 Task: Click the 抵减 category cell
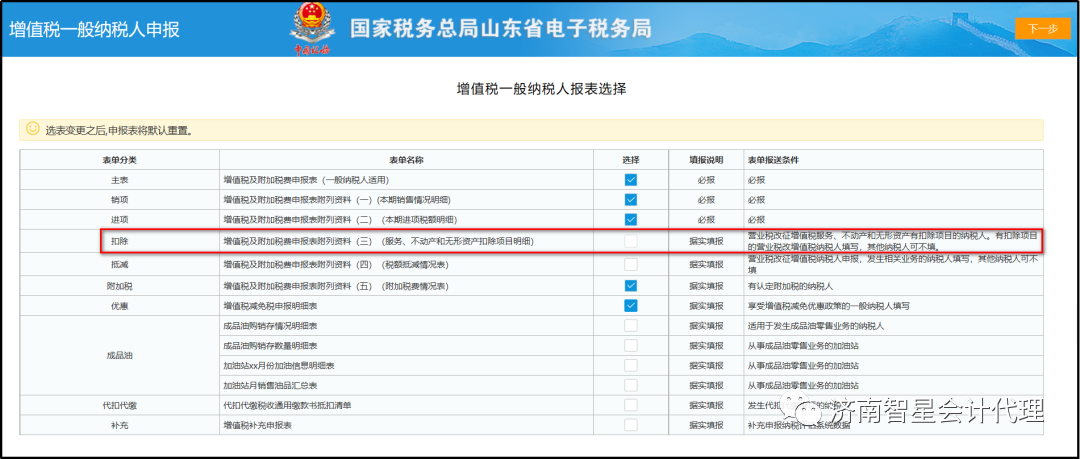tap(120, 264)
